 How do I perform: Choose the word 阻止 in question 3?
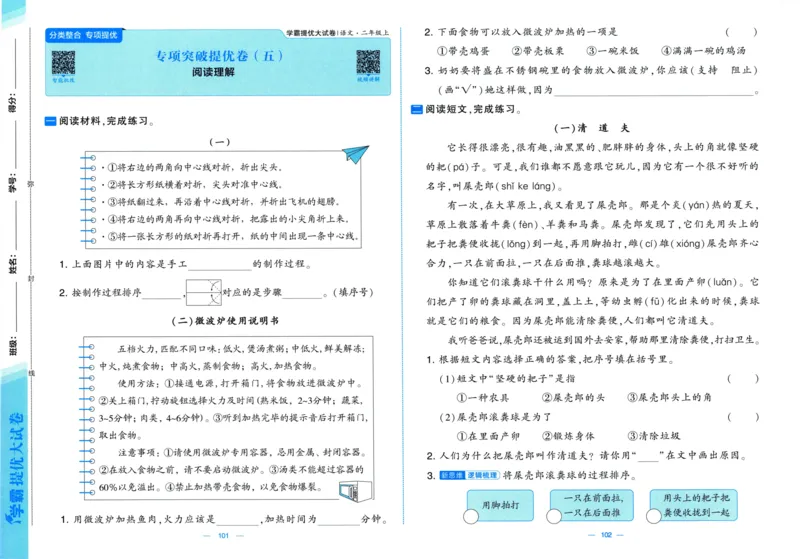click(741, 70)
